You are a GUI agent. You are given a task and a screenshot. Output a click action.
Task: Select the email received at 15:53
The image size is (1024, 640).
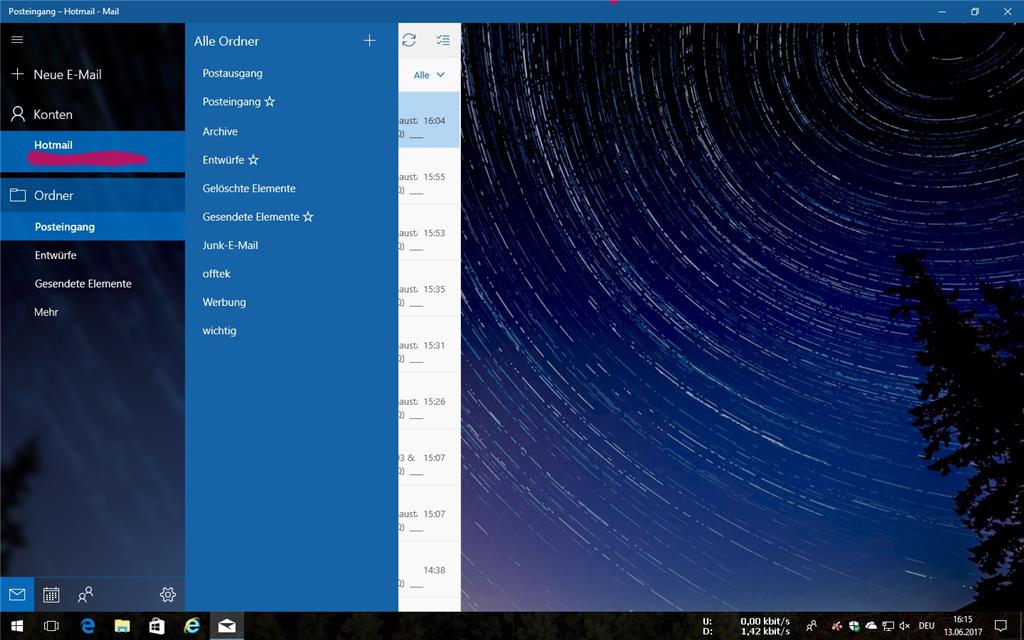pyautogui.click(x=428, y=232)
